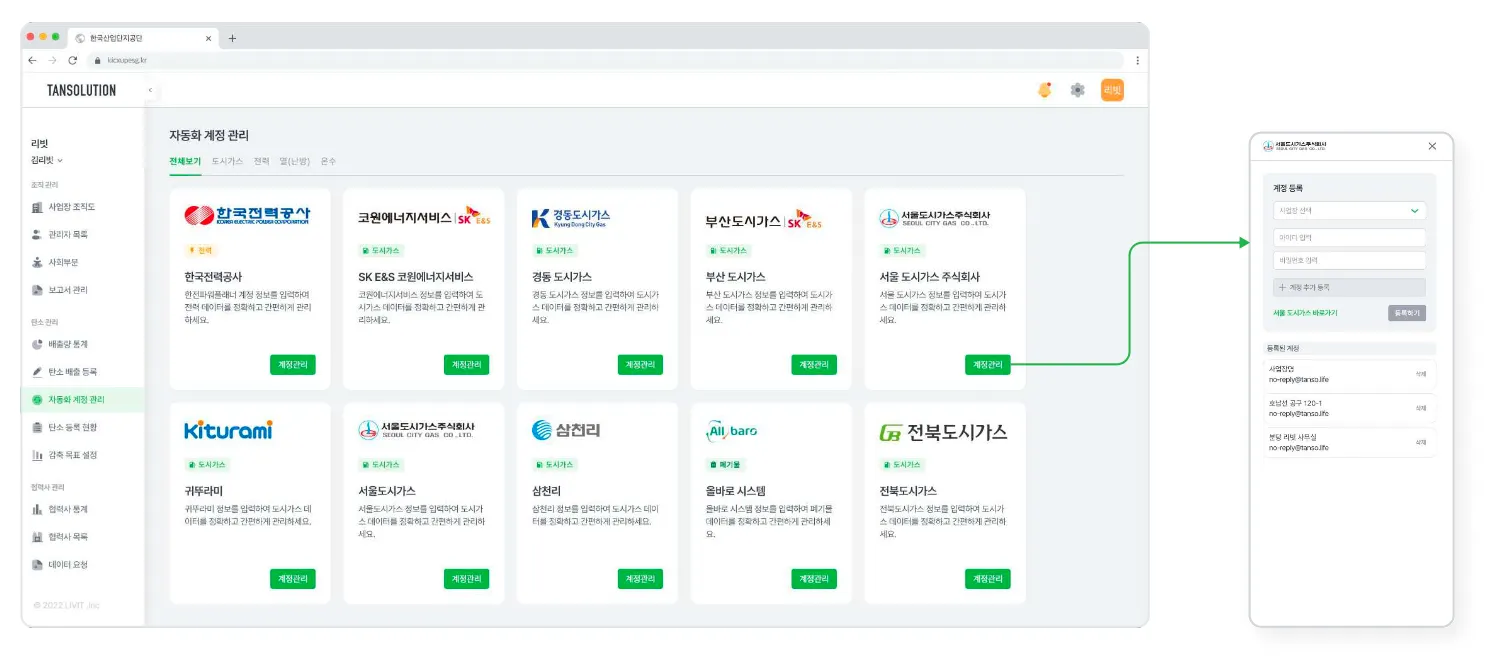Switch to the 도시가스 filter tab
The width and height of the screenshot is (1486, 668).
tap(227, 161)
